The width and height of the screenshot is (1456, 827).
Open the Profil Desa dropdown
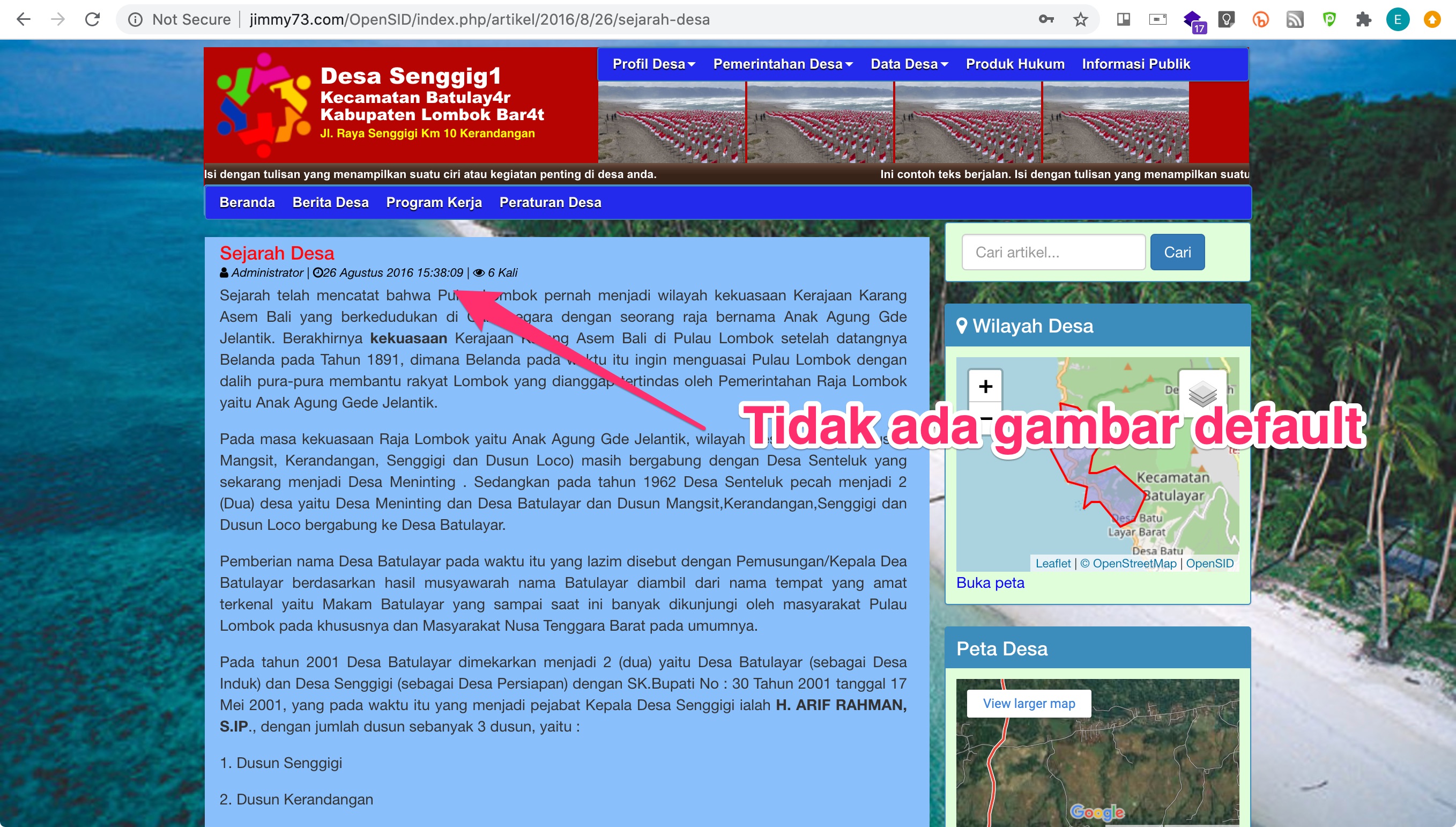pos(653,64)
